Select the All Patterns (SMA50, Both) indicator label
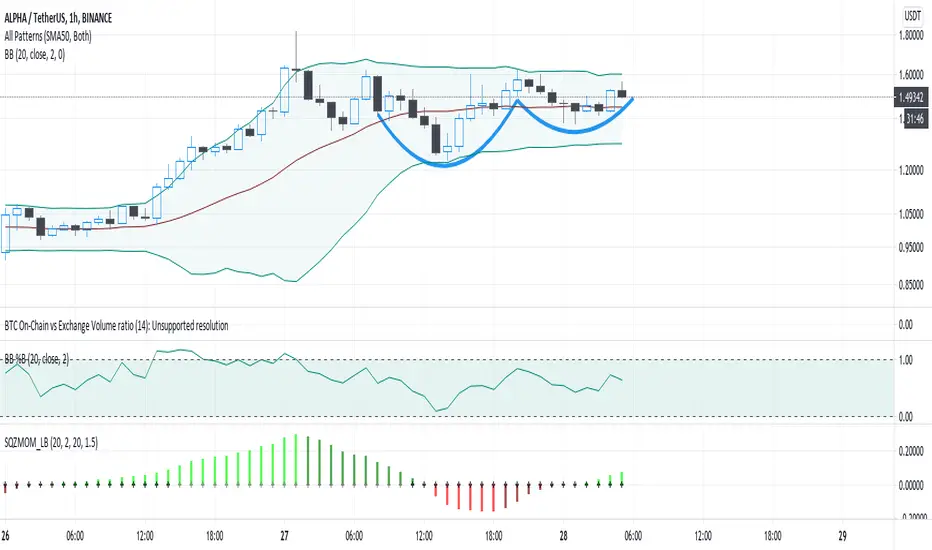 tap(48, 36)
